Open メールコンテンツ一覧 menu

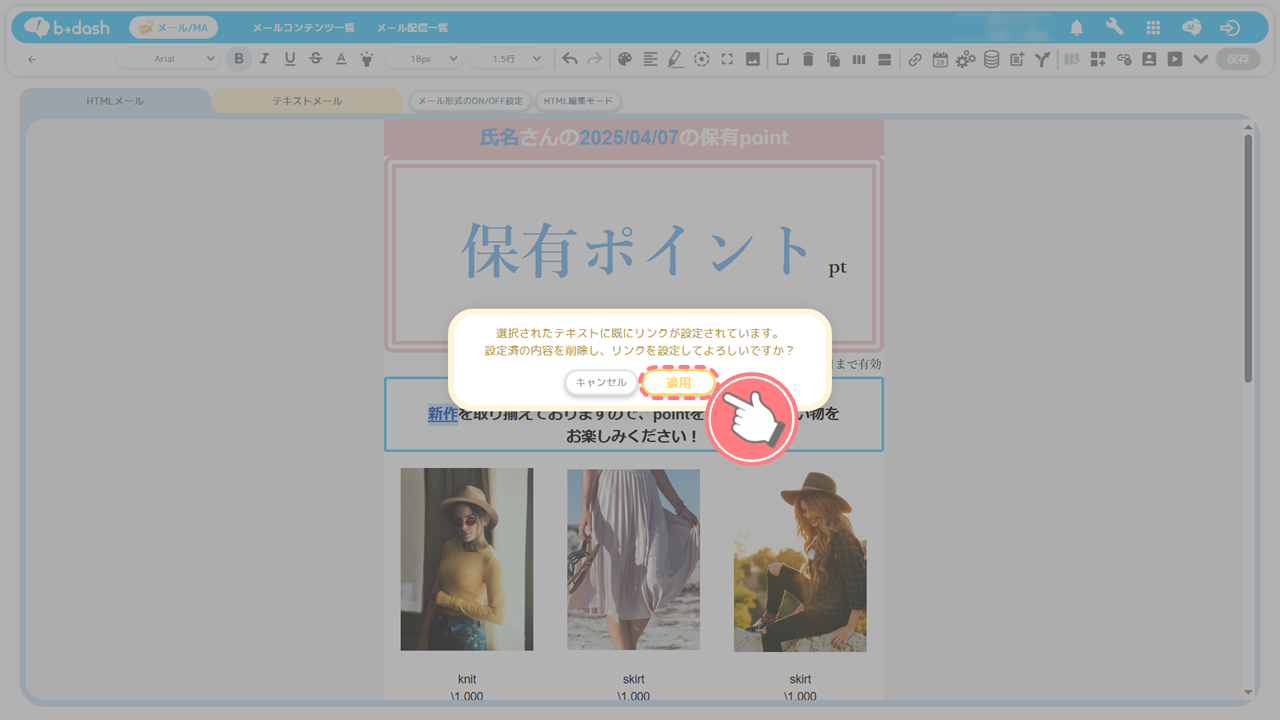pyautogui.click(x=303, y=28)
